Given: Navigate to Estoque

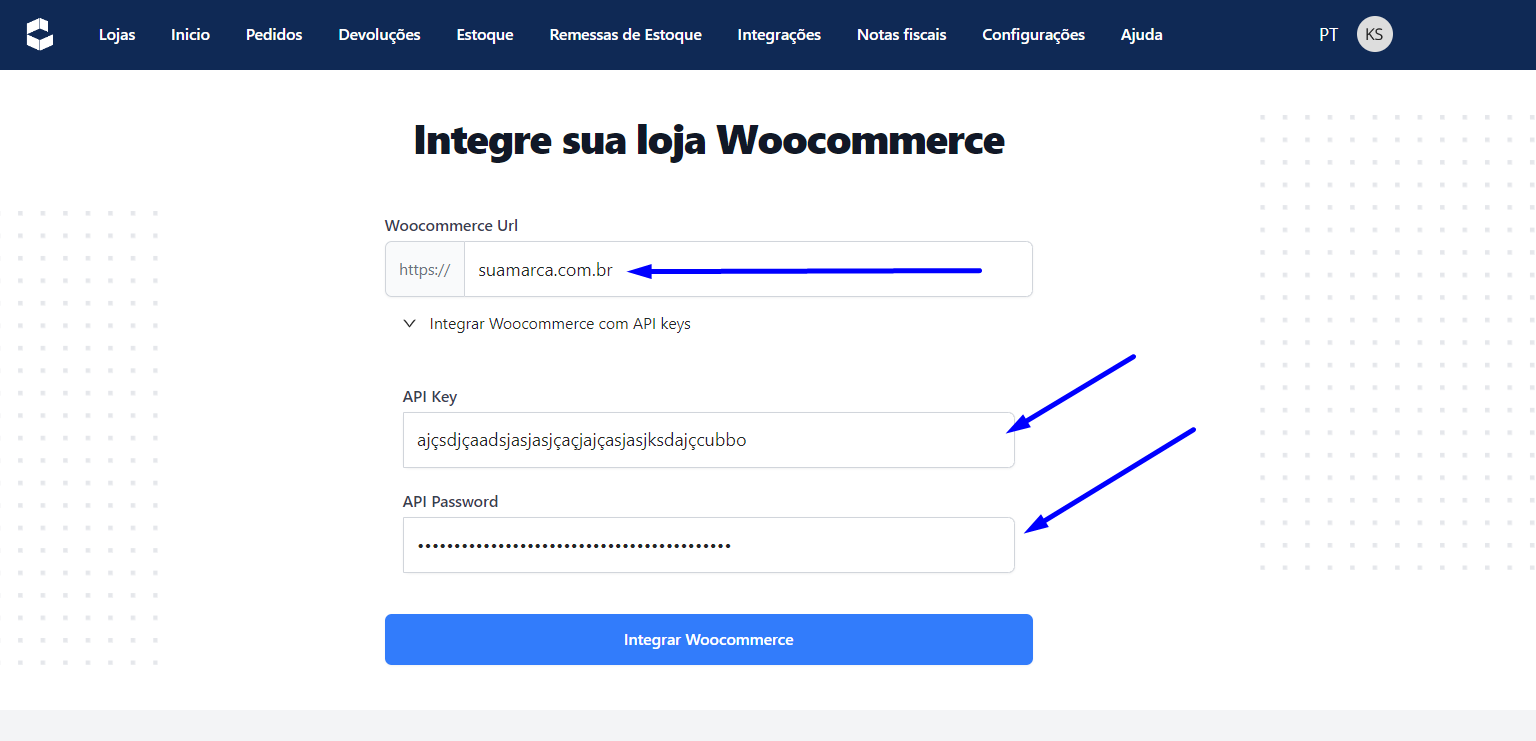Looking at the screenshot, I should click(x=485, y=34).
